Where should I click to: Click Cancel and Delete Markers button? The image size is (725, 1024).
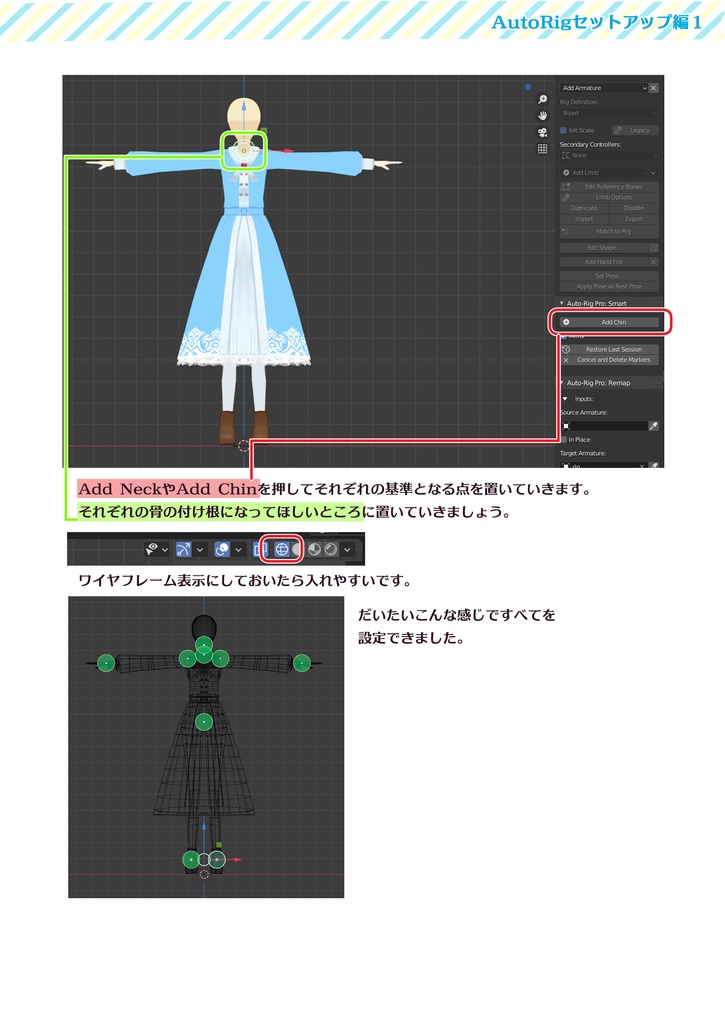(609, 360)
